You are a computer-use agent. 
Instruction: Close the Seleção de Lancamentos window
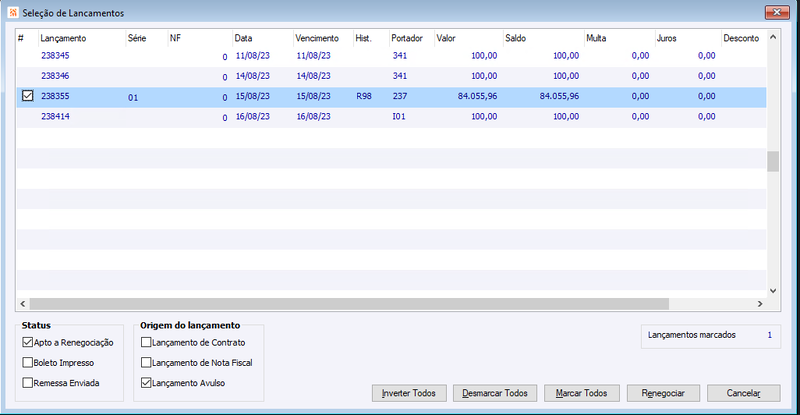point(777,12)
